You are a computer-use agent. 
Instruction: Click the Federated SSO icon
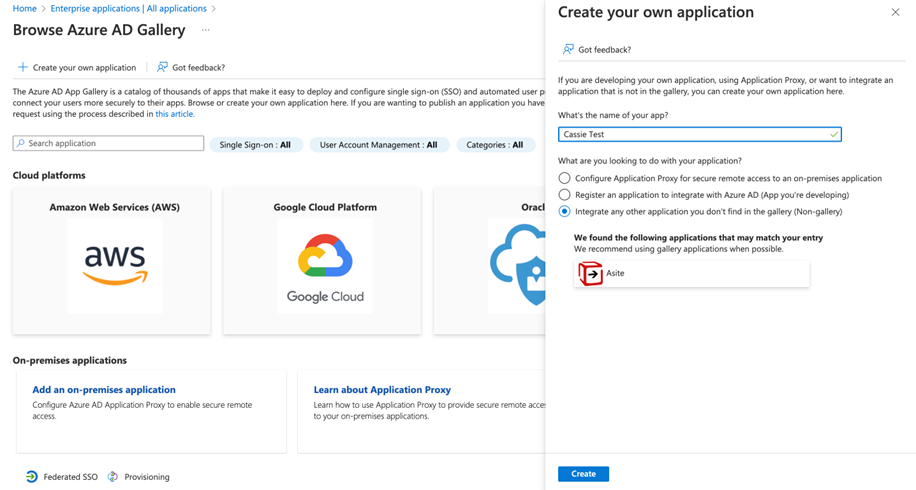tap(32, 477)
